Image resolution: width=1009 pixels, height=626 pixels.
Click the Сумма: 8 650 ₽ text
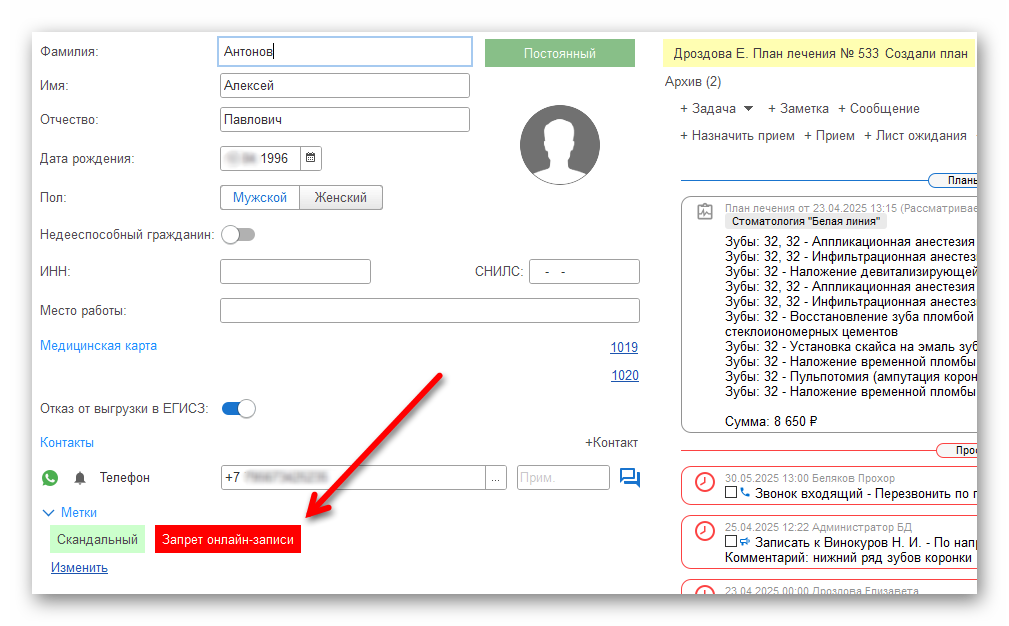pos(771,421)
